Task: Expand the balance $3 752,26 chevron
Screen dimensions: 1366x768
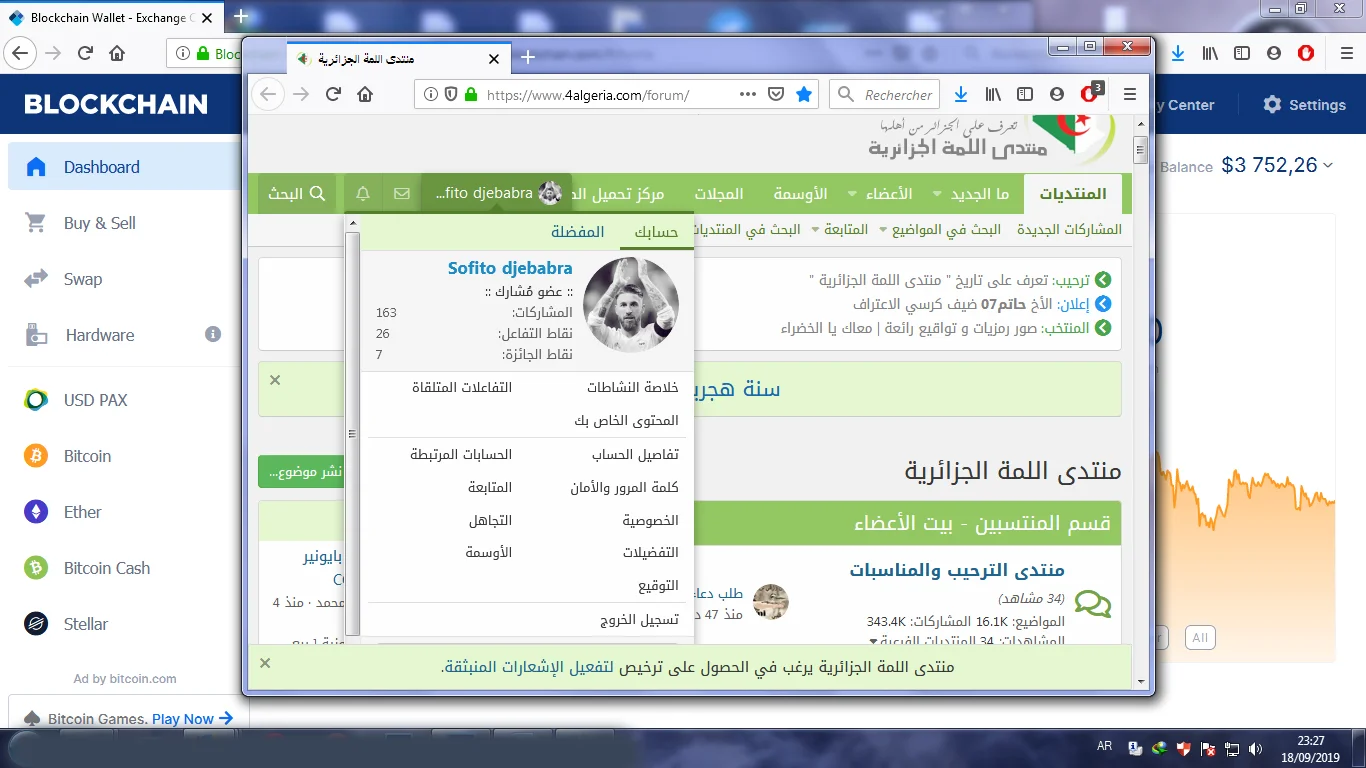Action: point(1328,166)
